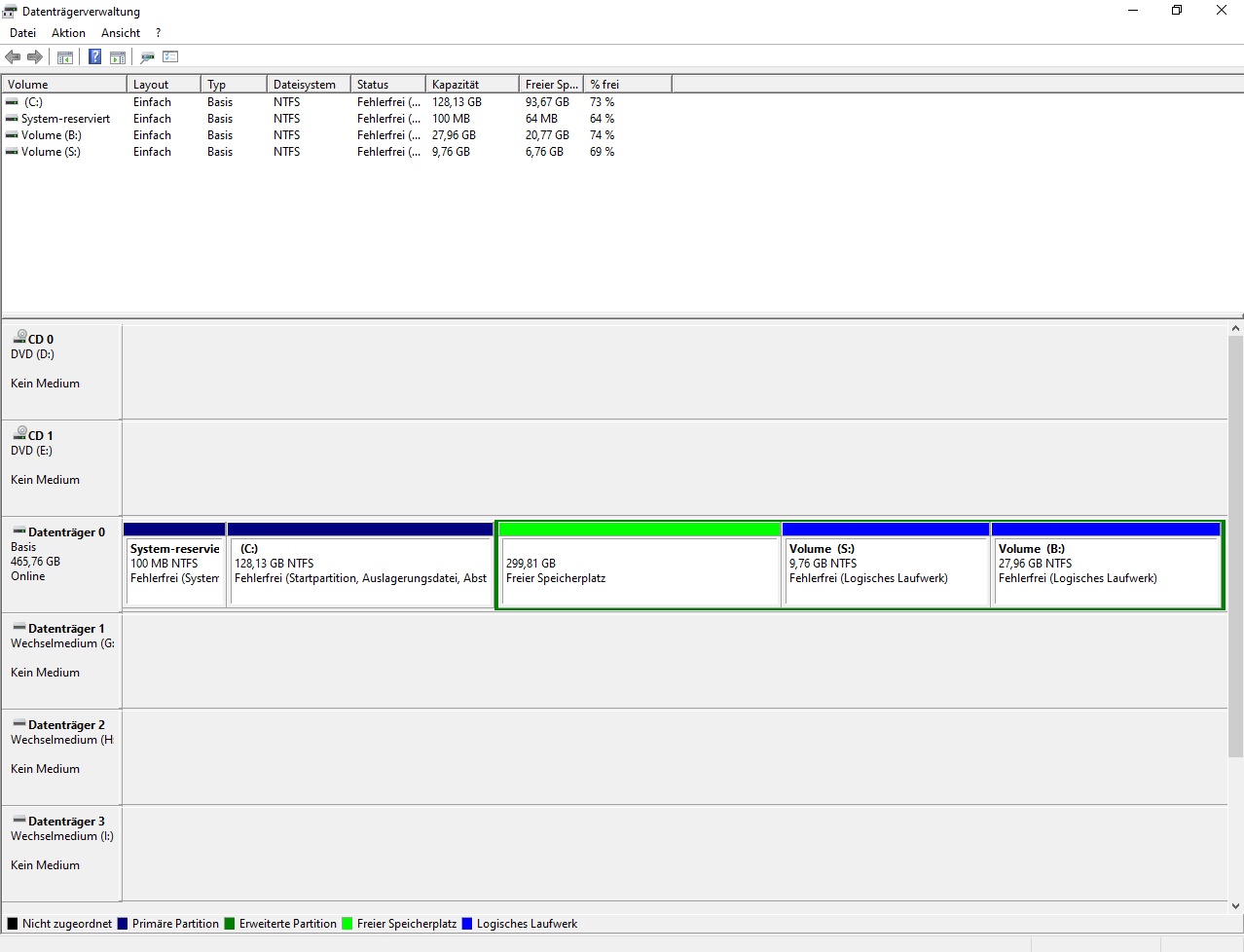The width and height of the screenshot is (1244, 952).
Task: Click the disk pane scroll-down arrow
Action: 1236,905
